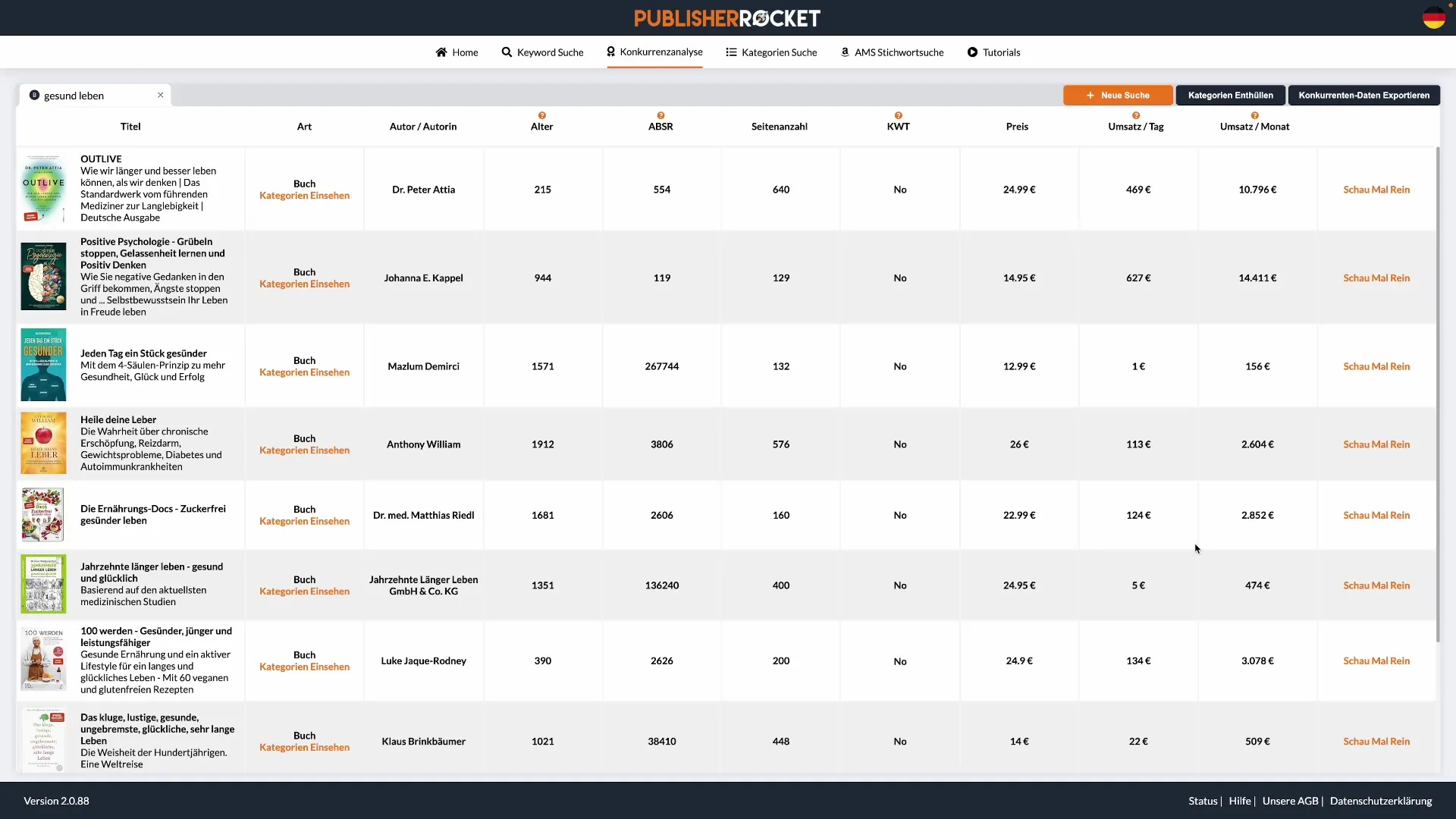Click the help icon above Umsatz / Tag
This screenshot has height=819, width=1456.
click(1136, 116)
